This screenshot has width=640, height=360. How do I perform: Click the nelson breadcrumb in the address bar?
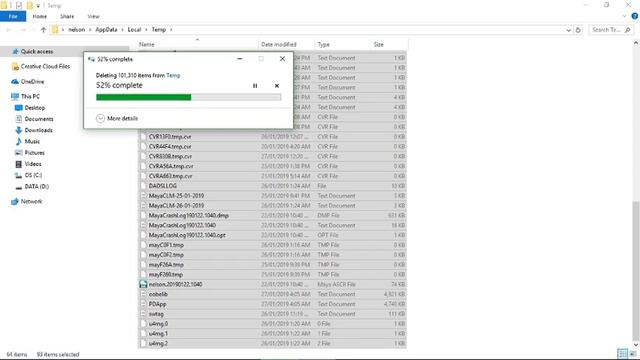76,30
